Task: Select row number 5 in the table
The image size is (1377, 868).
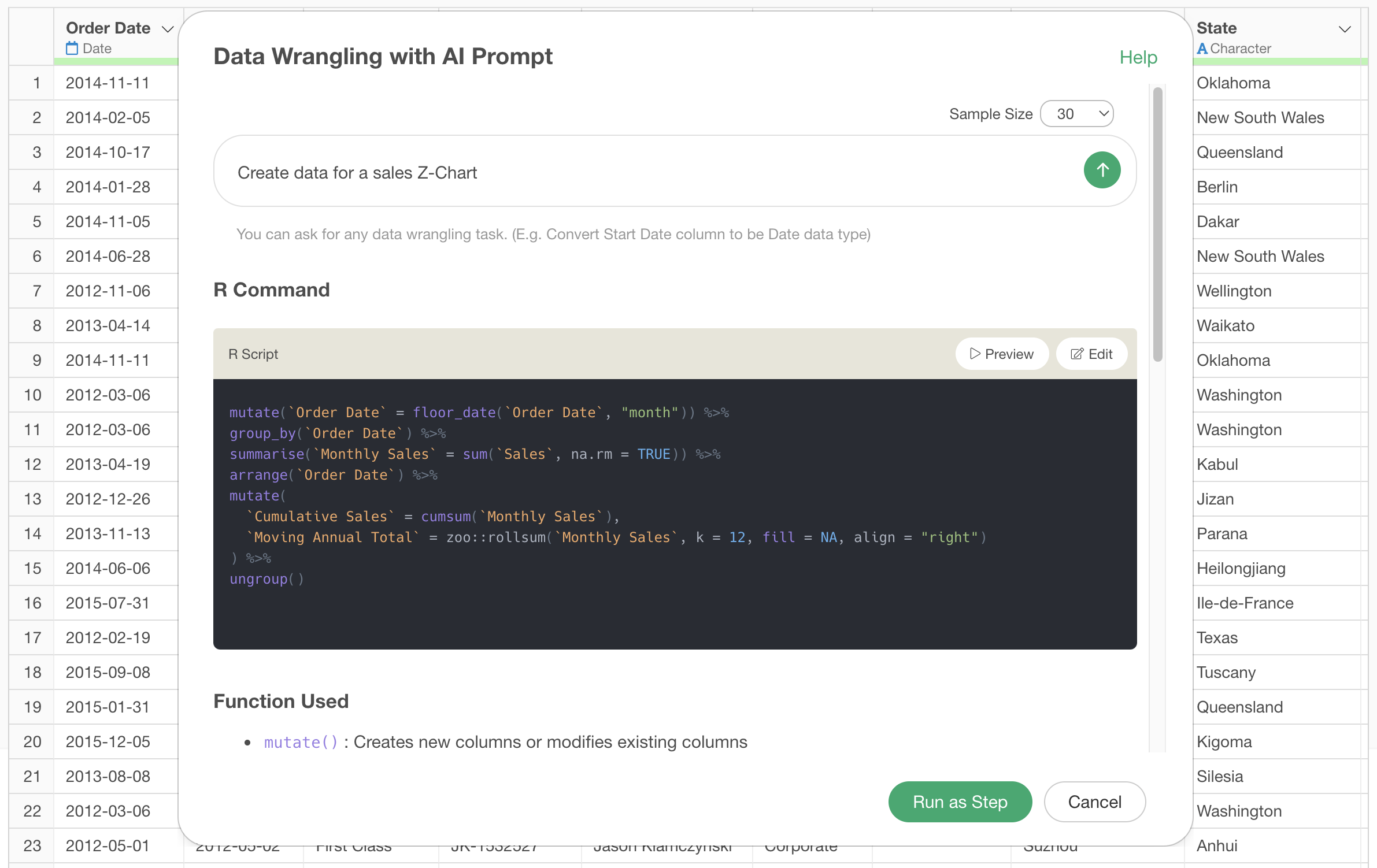Action: [36, 221]
